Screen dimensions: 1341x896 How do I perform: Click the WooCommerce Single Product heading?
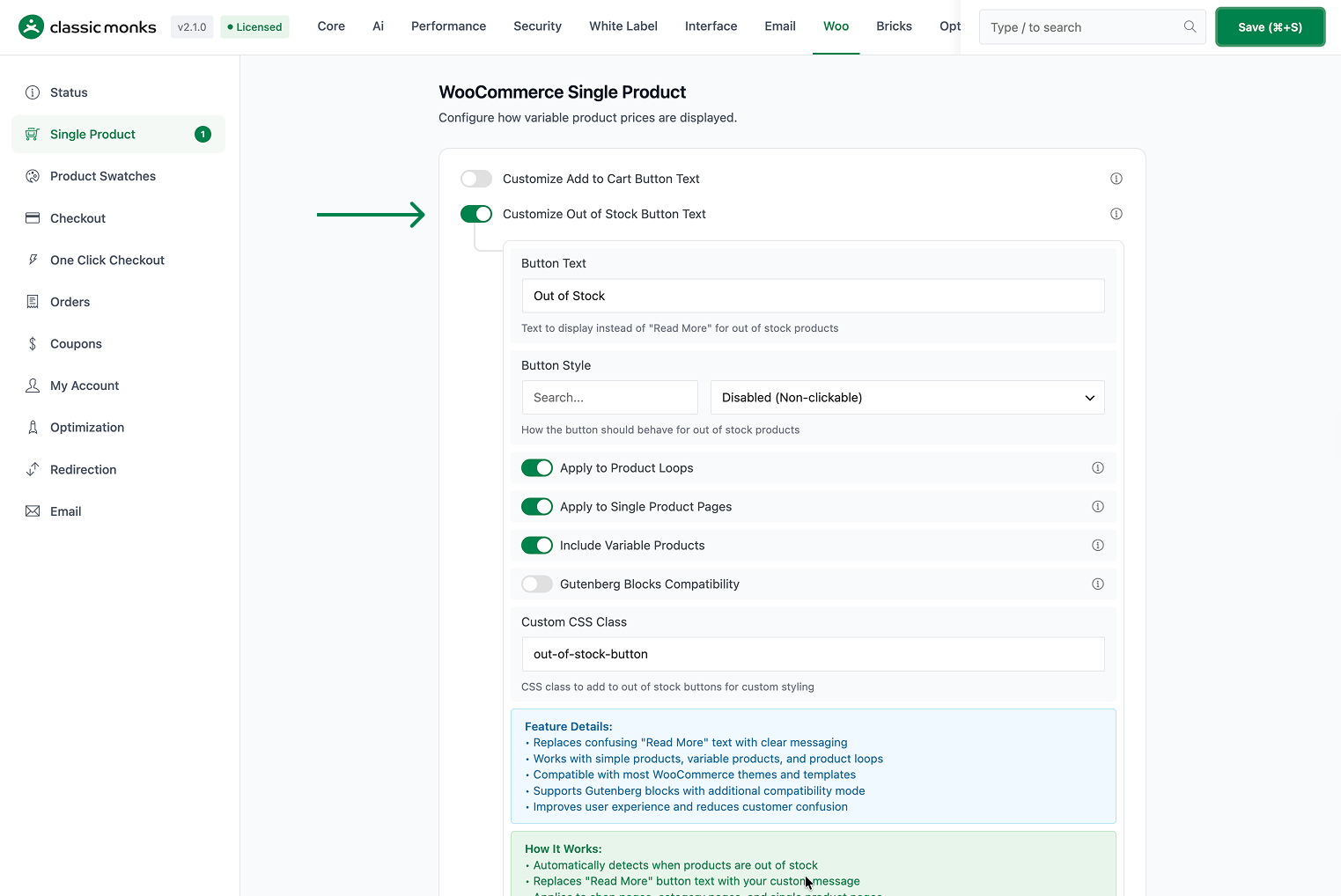(x=562, y=92)
